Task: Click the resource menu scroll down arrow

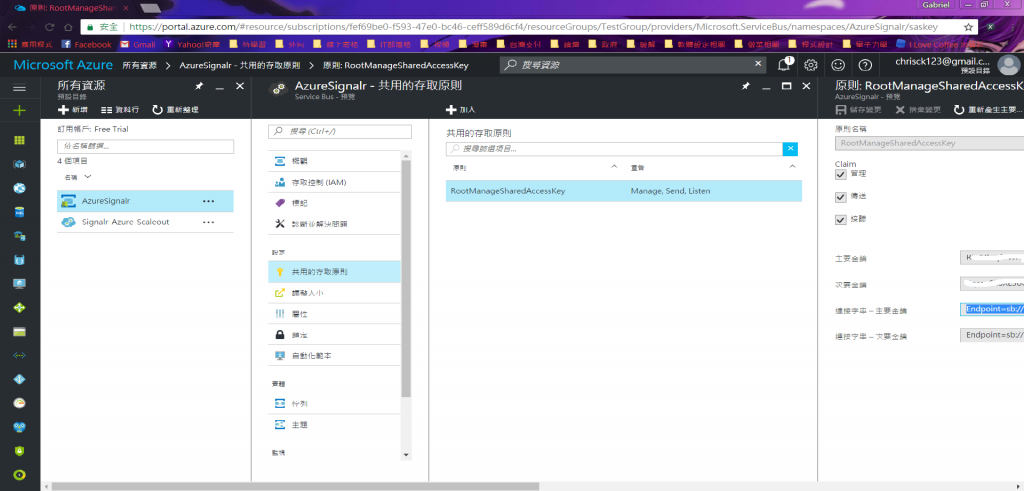Action: (x=406, y=454)
